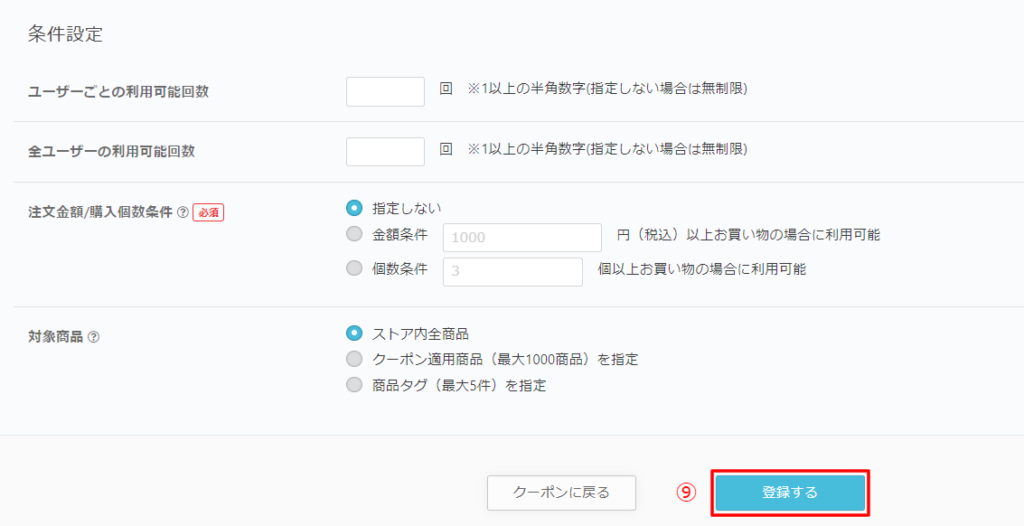The image size is (1024, 526).
Task: Click the 全ユーザーの利用可能回数 label text
Action: coord(111,152)
